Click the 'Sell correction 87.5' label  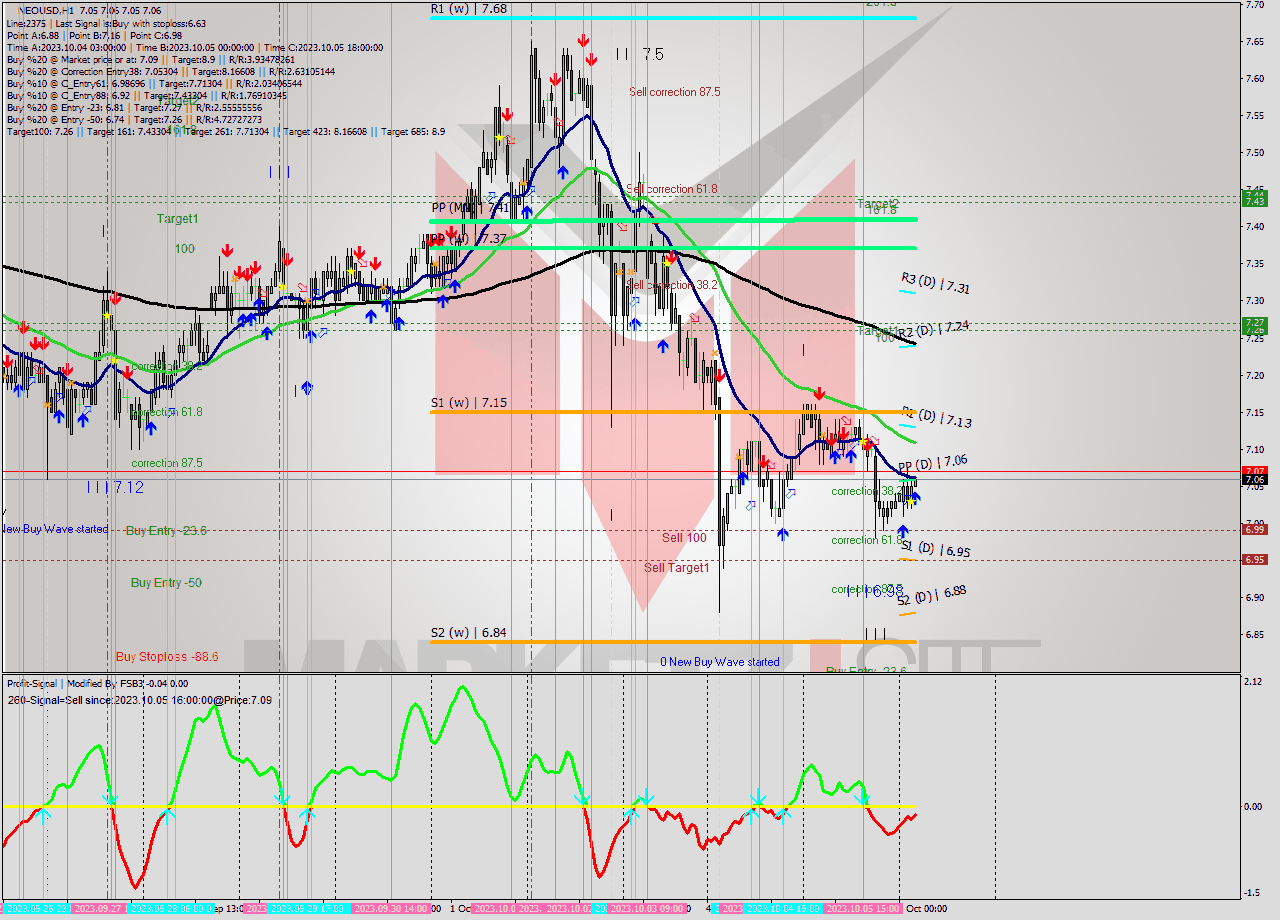pos(675,92)
